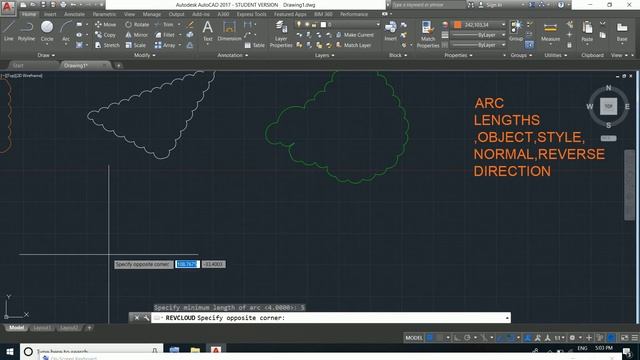Image resolution: width=640 pixels, height=360 pixels.
Task: Open the Insert ribbon tab
Action: (50, 14)
